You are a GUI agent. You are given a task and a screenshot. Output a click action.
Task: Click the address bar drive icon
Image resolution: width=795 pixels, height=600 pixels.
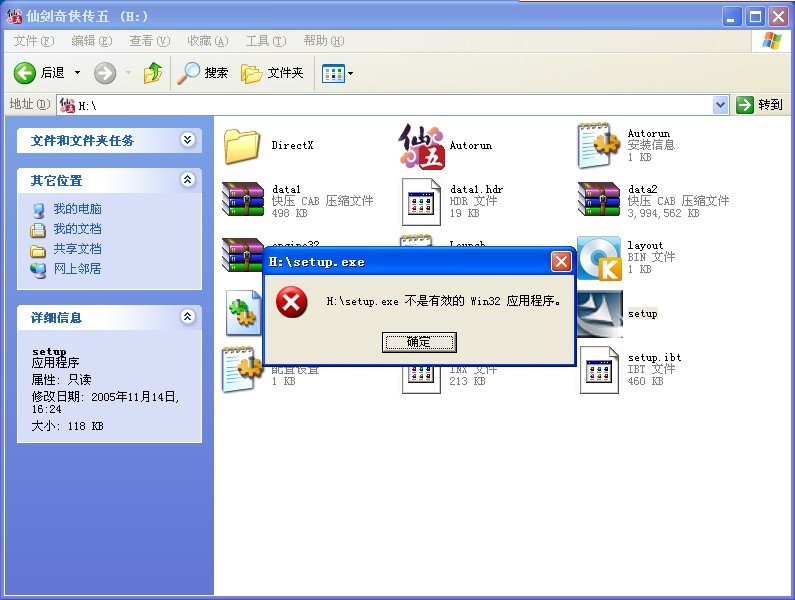67,105
